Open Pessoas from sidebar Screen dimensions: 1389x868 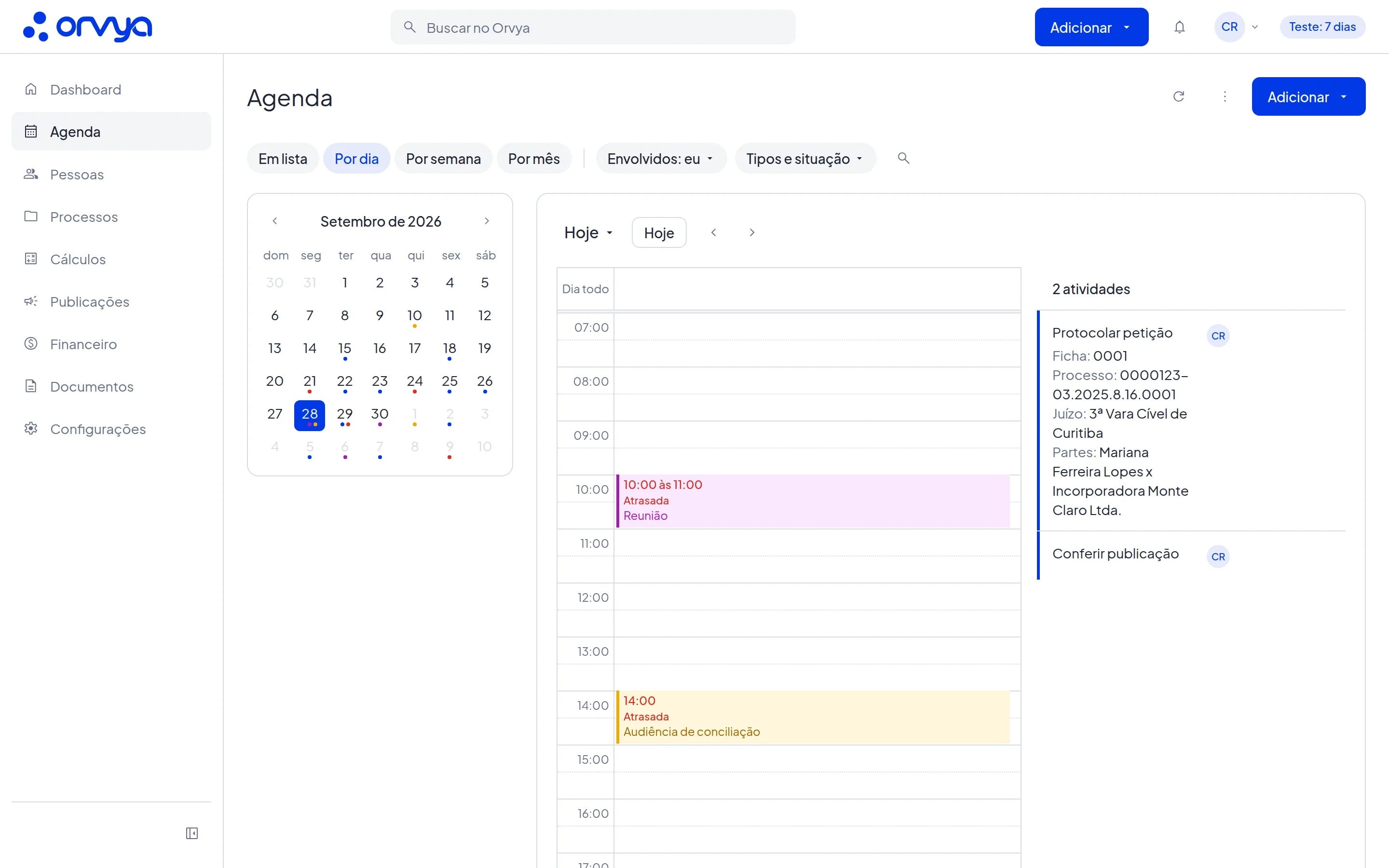[x=111, y=174]
